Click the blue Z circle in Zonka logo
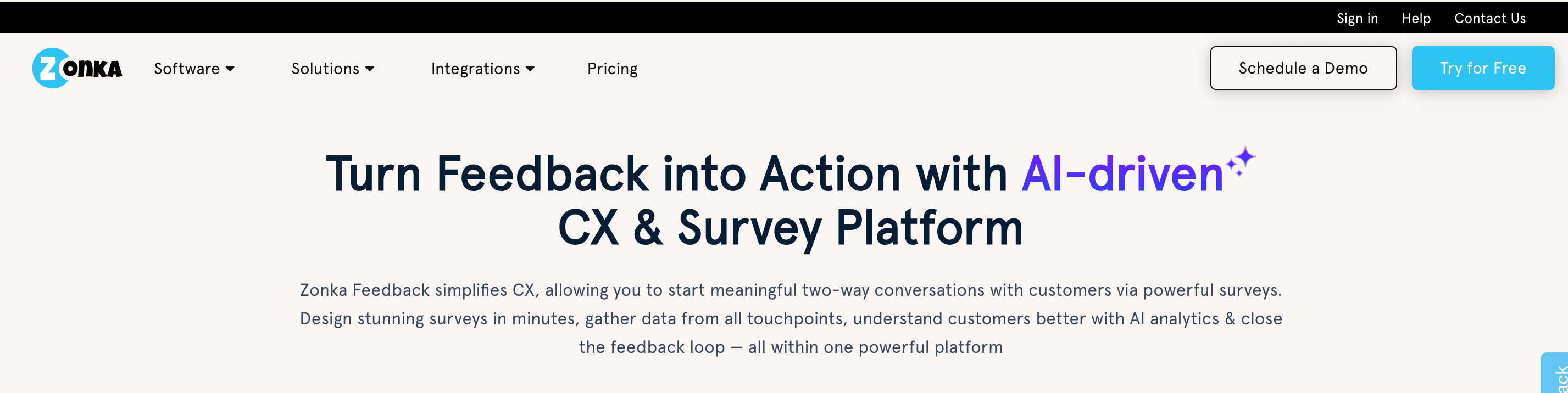Image resolution: width=1568 pixels, height=393 pixels. (x=51, y=68)
